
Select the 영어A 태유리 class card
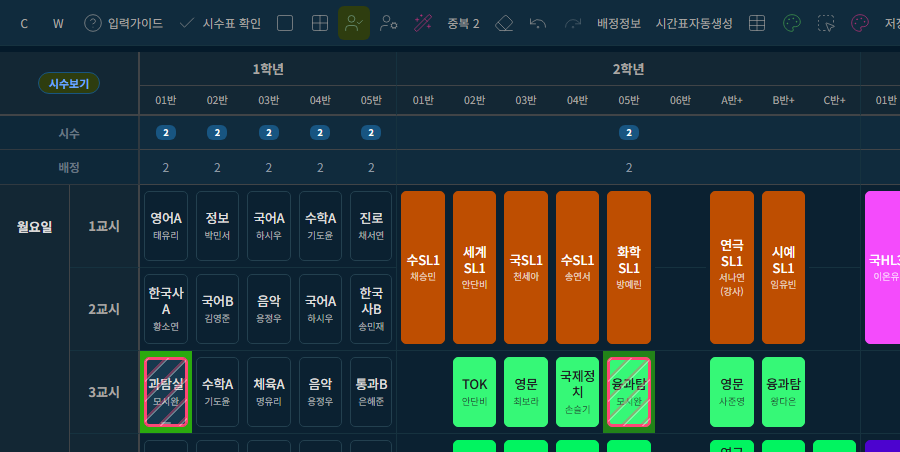point(166,226)
